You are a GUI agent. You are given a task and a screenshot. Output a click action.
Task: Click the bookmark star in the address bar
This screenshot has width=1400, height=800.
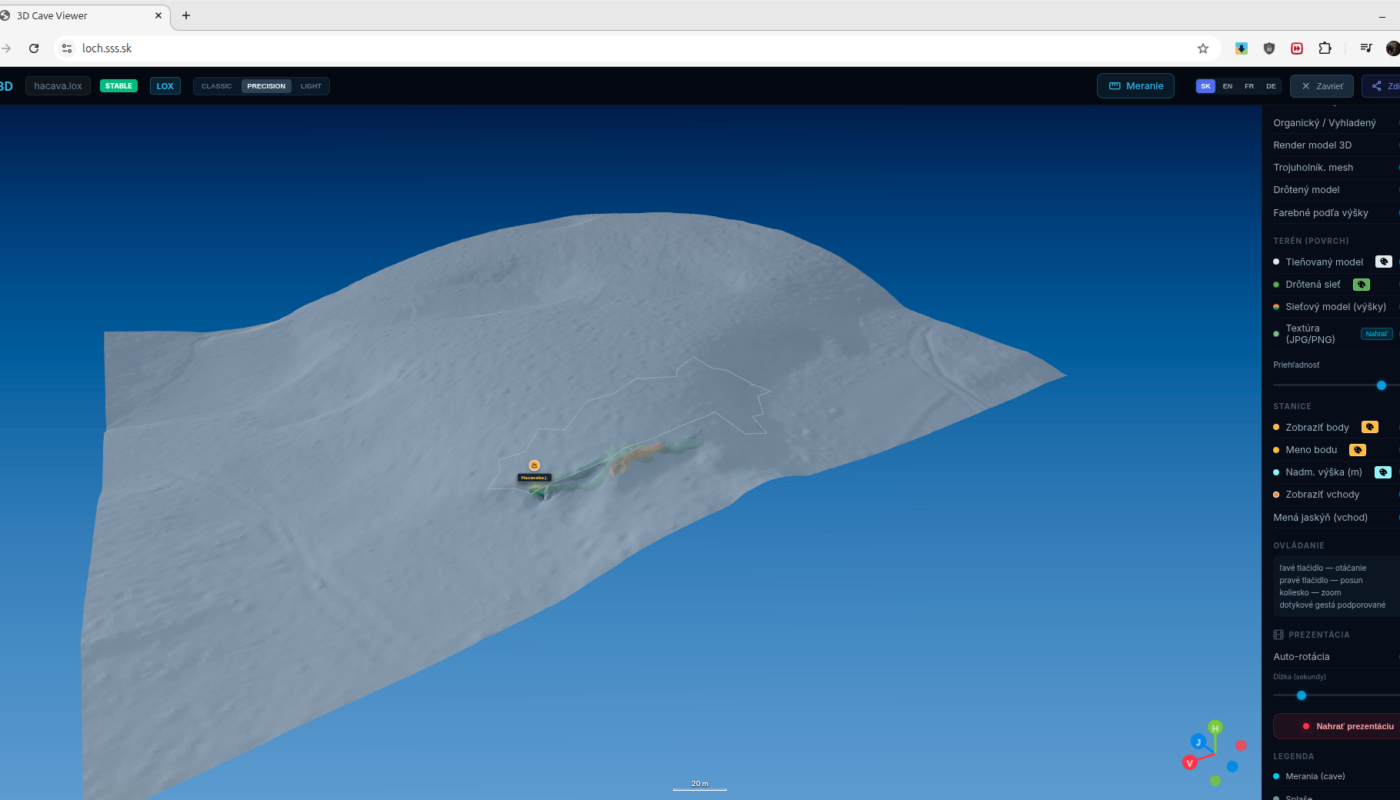click(x=1202, y=47)
